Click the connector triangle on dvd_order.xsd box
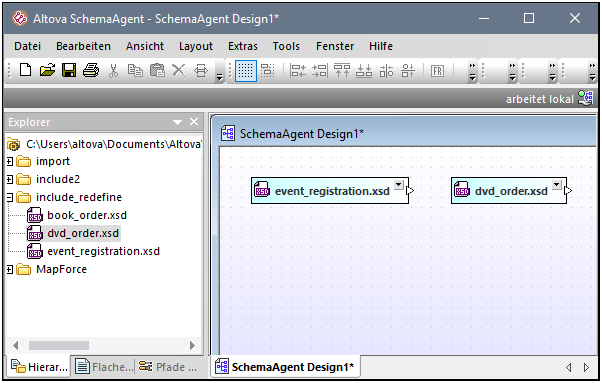 click(568, 190)
